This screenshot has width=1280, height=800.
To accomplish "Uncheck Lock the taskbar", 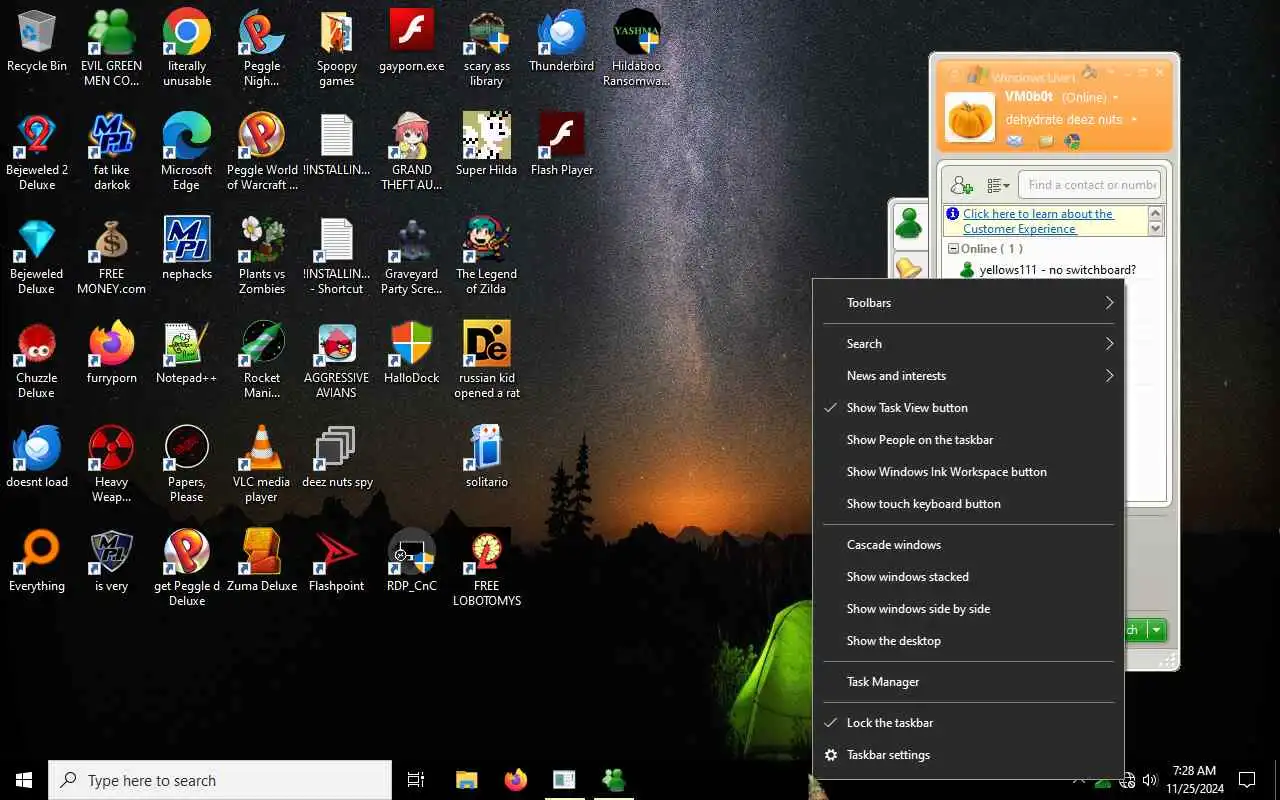I will [968, 723].
